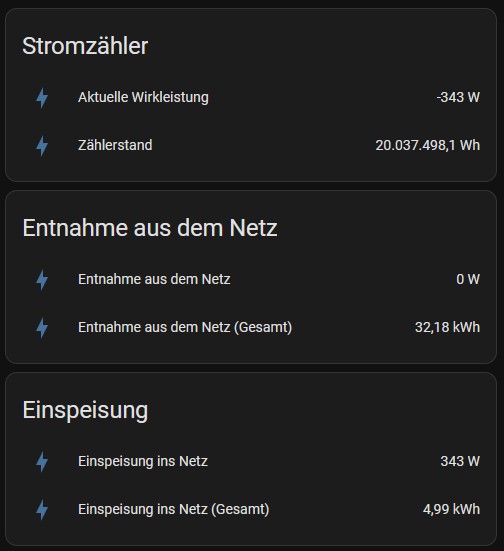The image size is (504, 551).
Task: Click bolt icon for Einspeisung ins Netz (Gesamt)
Action: pyautogui.click(x=42, y=509)
